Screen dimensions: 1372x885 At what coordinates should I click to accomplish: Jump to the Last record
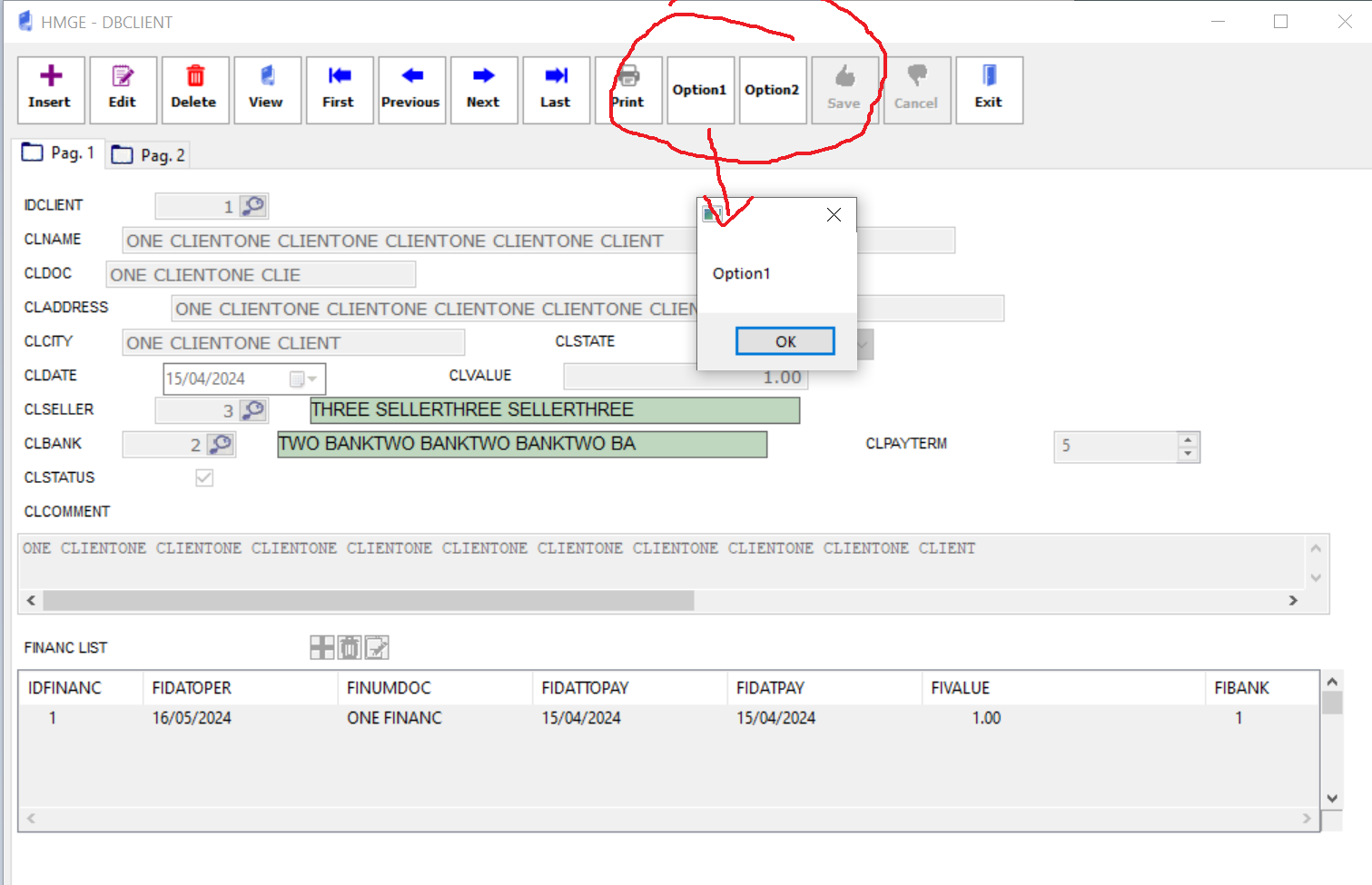pyautogui.click(x=556, y=89)
